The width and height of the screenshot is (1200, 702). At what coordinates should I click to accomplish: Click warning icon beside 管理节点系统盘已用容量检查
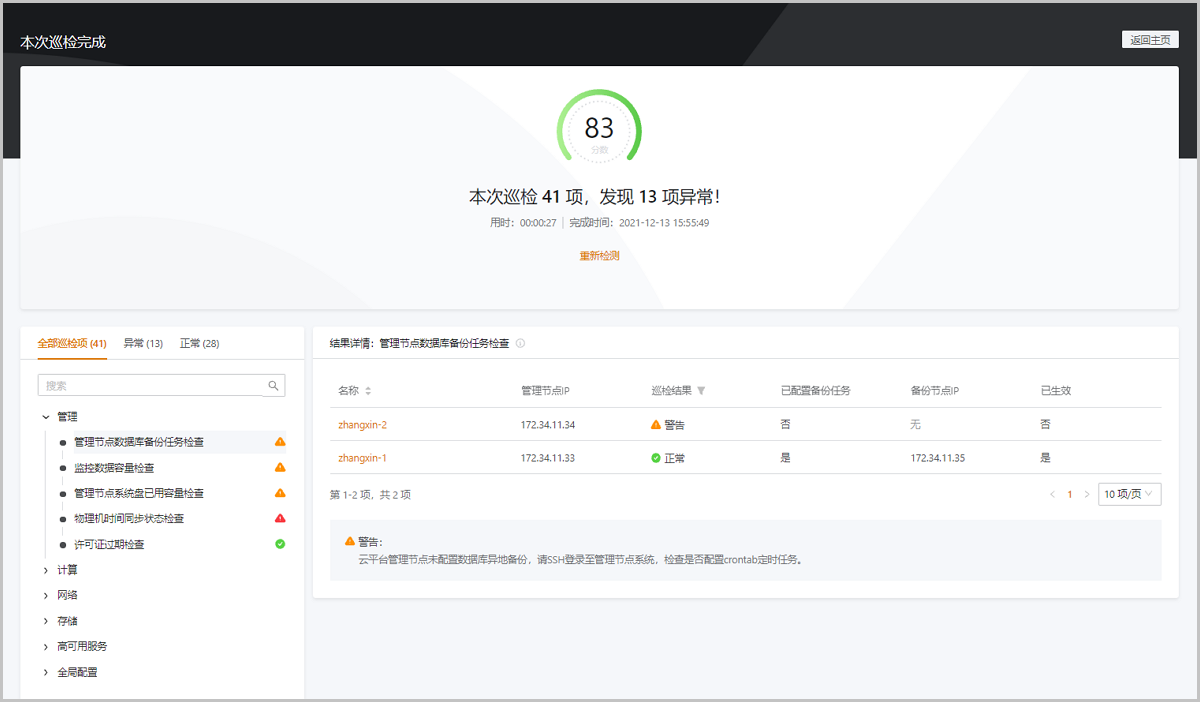coord(280,493)
